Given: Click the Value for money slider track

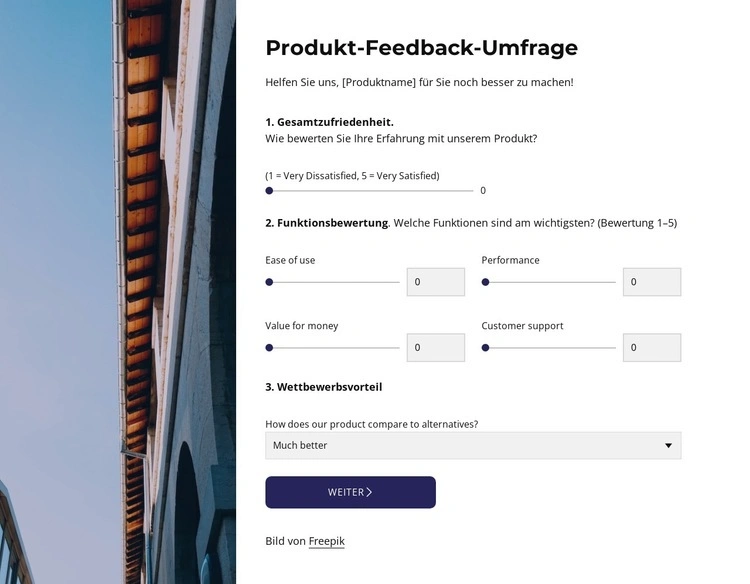Looking at the screenshot, I should click(335, 348).
